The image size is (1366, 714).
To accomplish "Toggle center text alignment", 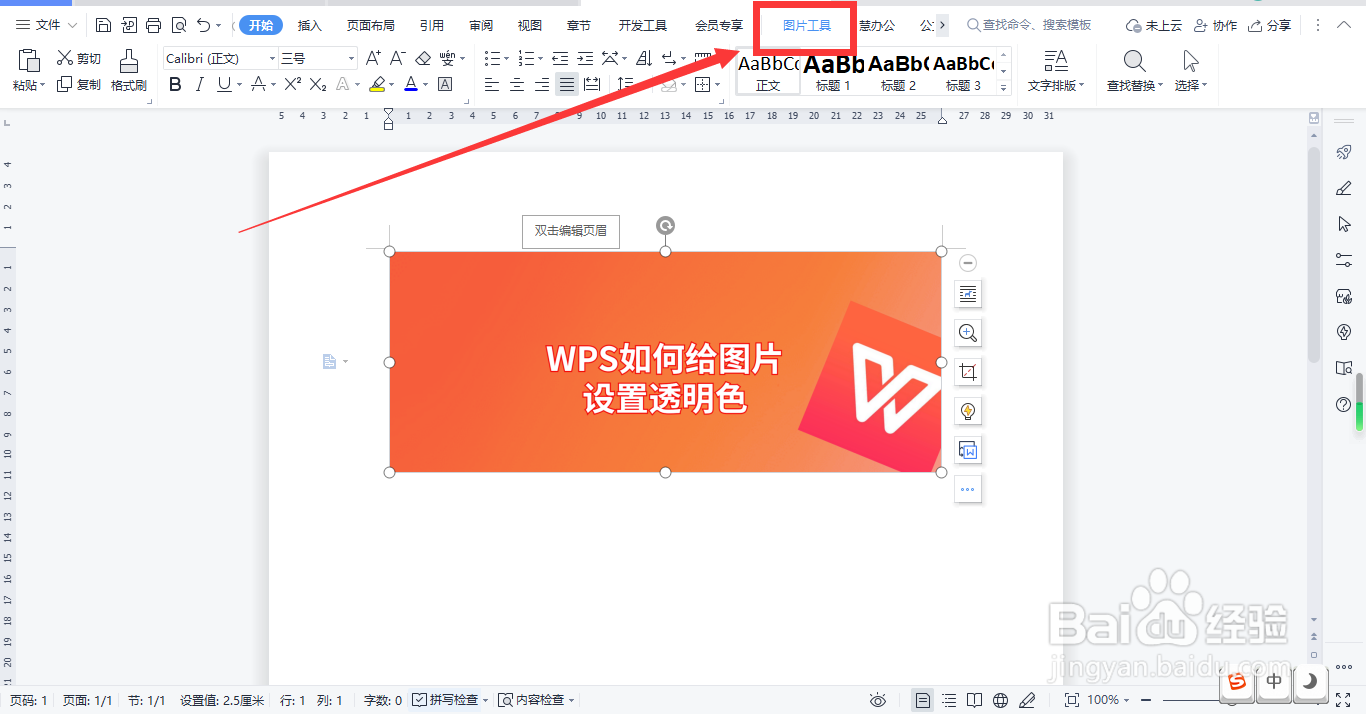I will pyautogui.click(x=517, y=85).
